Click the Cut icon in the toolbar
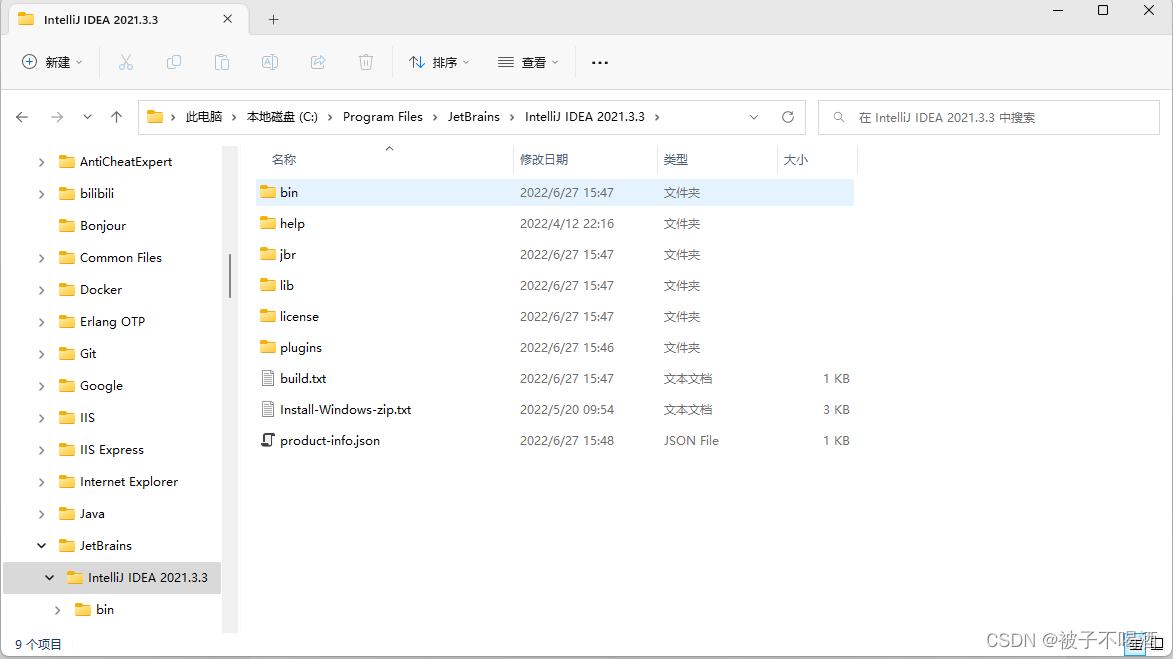 click(125, 62)
